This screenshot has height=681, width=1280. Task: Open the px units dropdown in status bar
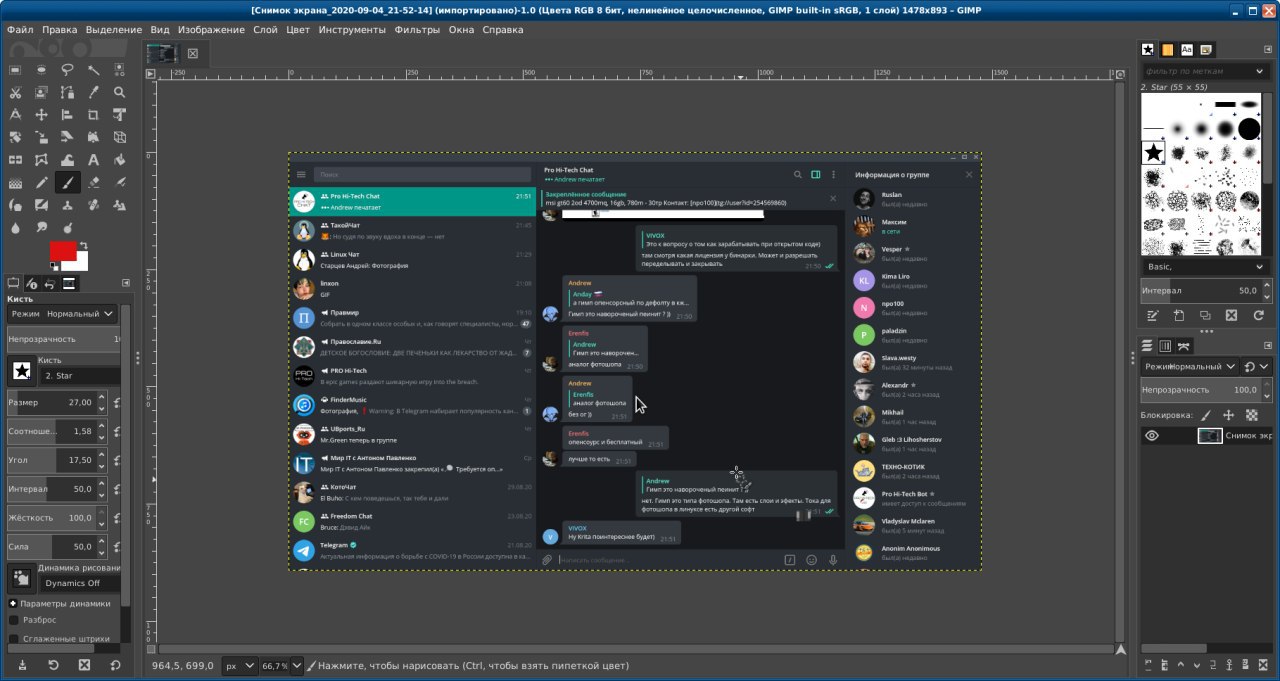coord(238,665)
